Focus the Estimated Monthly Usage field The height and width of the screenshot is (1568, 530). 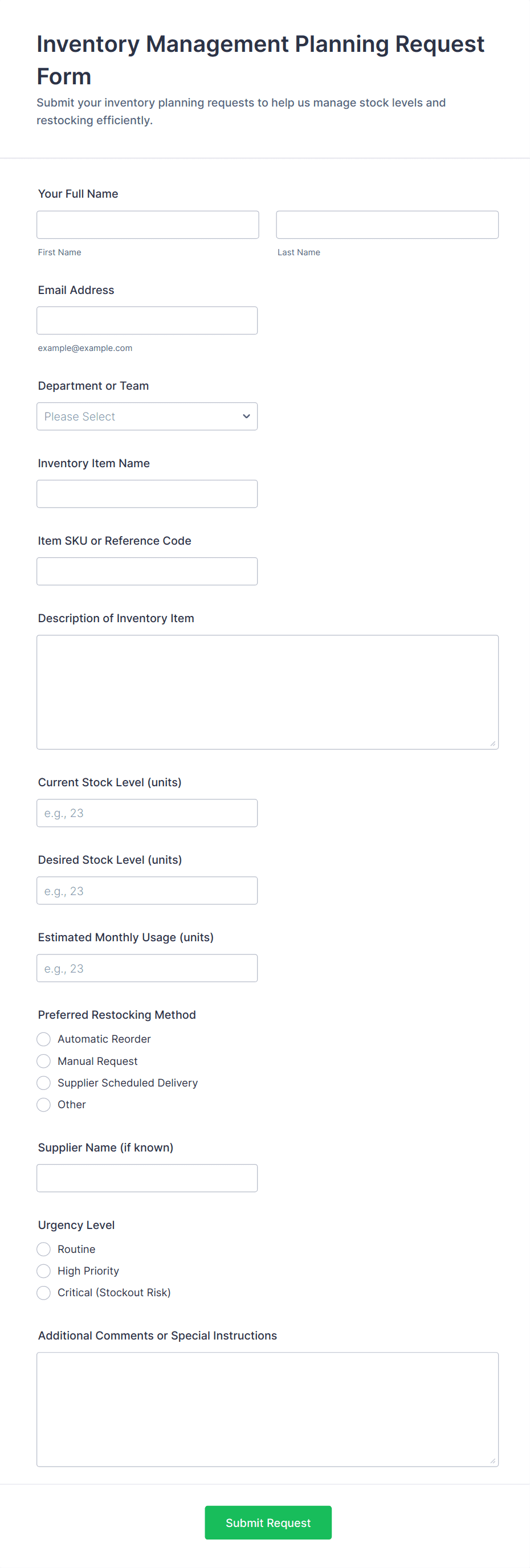pos(146,968)
